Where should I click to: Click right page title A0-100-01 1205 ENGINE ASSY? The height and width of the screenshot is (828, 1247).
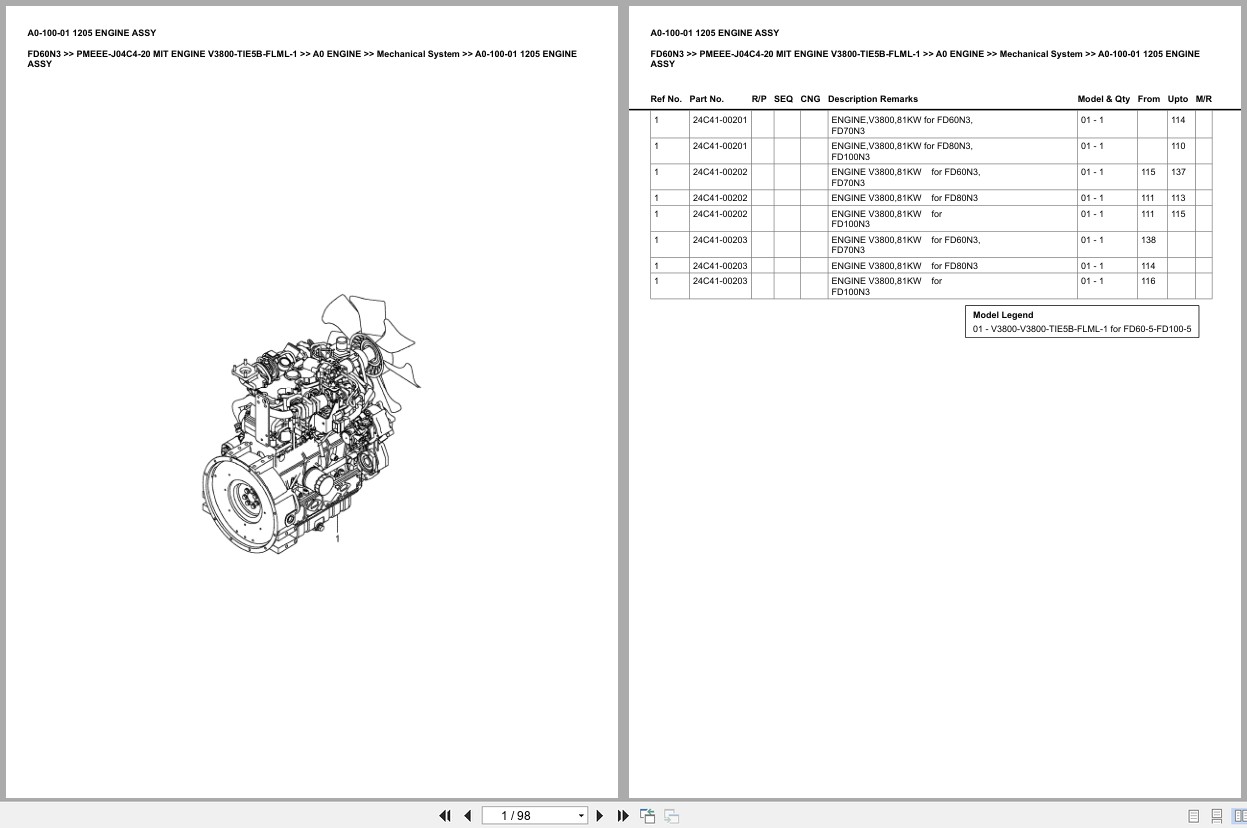[x=714, y=33]
